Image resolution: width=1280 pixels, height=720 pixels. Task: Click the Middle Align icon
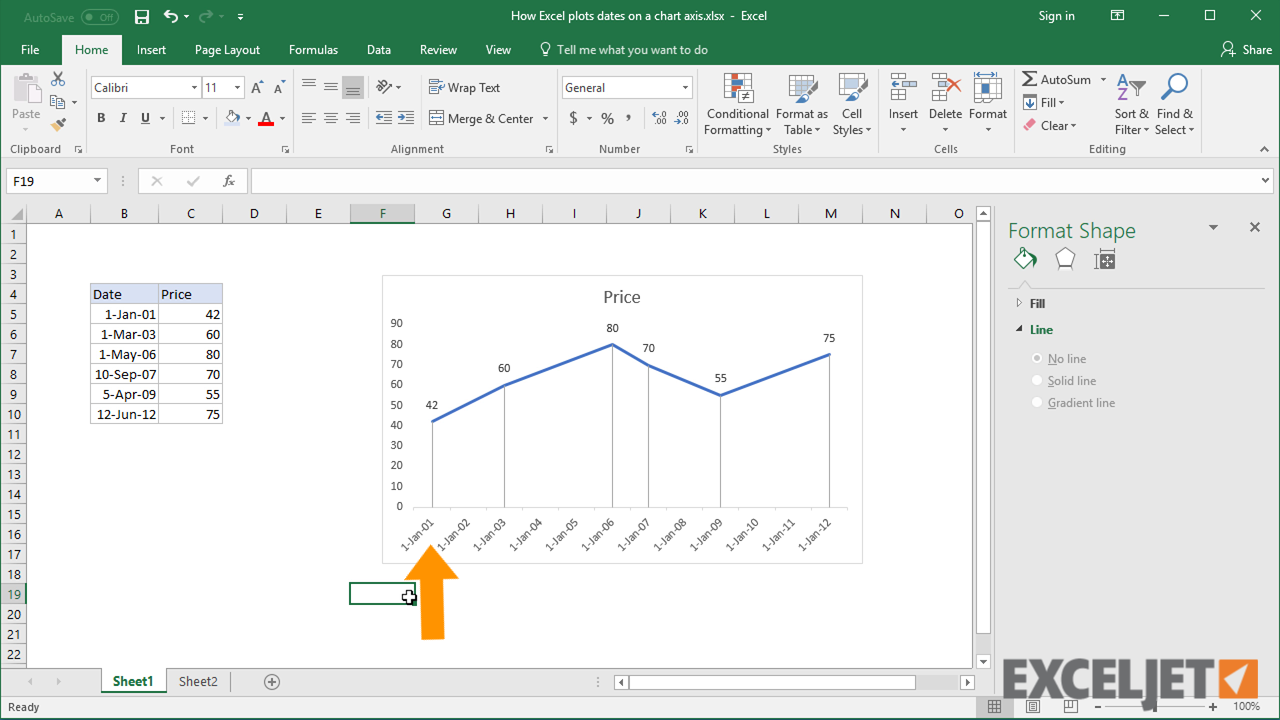coord(330,88)
